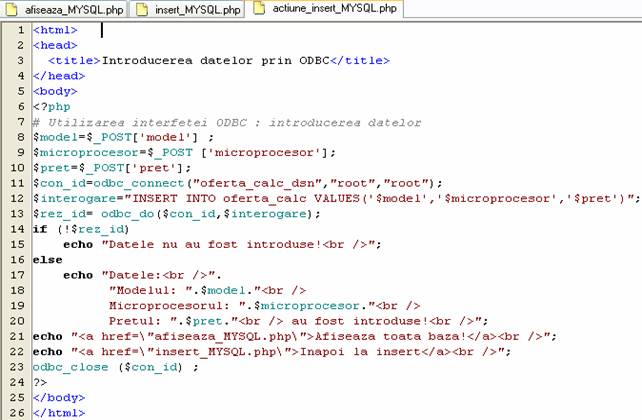
Task: Click the 'else' keyword on line 16
Action: pyautogui.click(x=47, y=259)
